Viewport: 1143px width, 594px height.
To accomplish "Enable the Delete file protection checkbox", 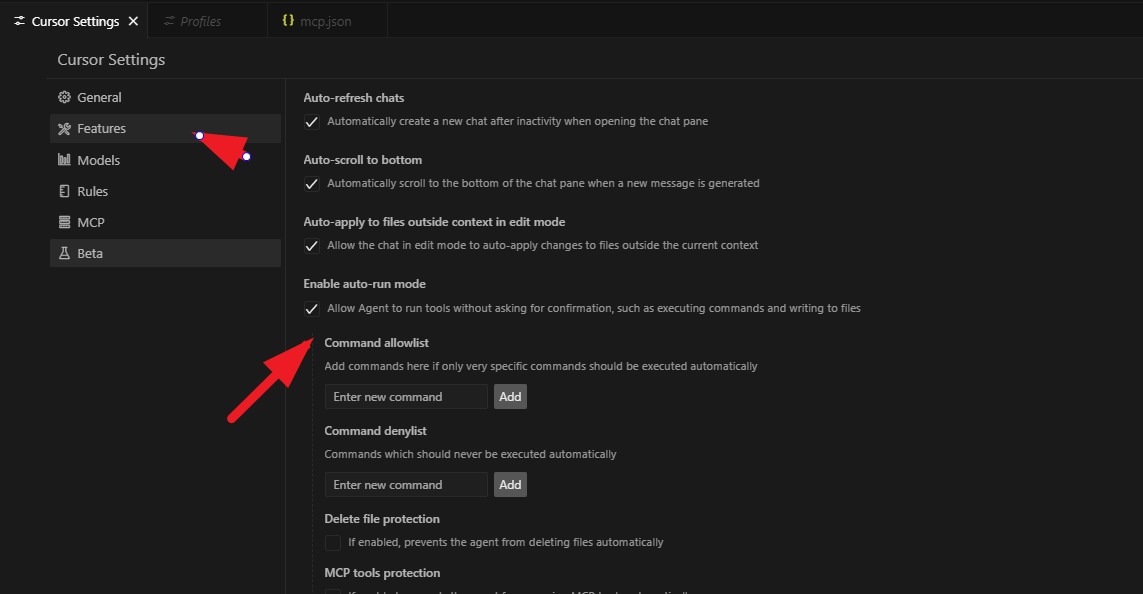I will click(332, 542).
